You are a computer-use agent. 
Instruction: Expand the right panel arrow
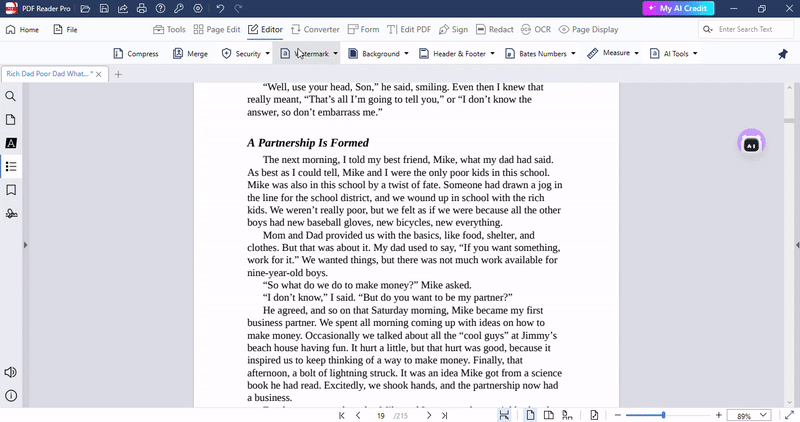click(x=797, y=245)
